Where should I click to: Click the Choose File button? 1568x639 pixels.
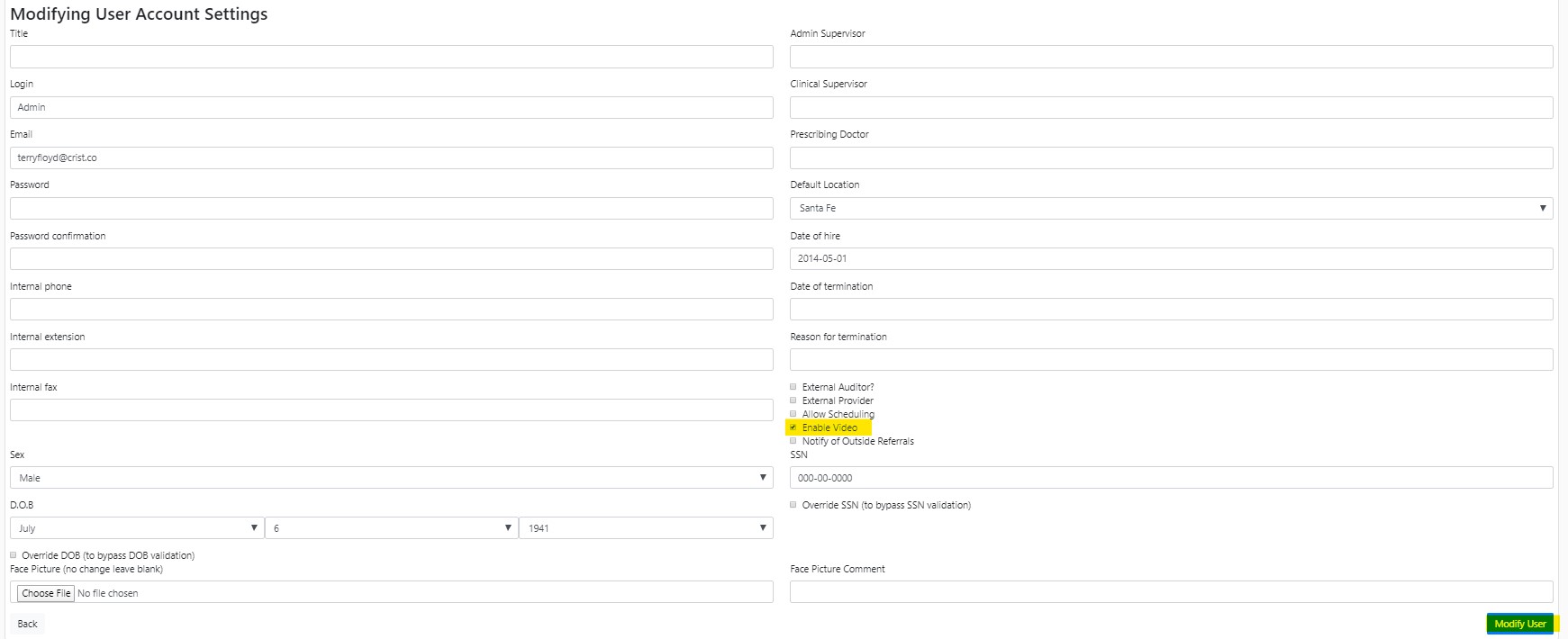coord(46,593)
